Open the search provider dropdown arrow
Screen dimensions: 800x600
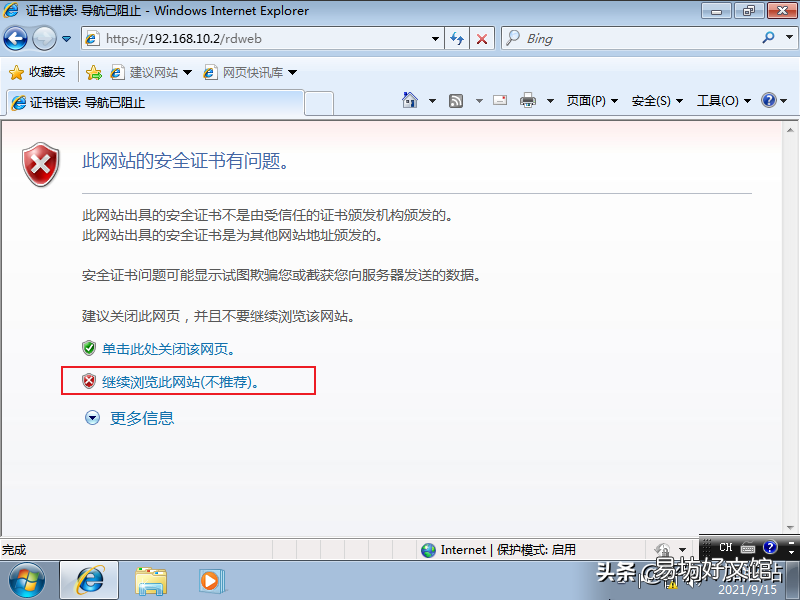tap(789, 37)
